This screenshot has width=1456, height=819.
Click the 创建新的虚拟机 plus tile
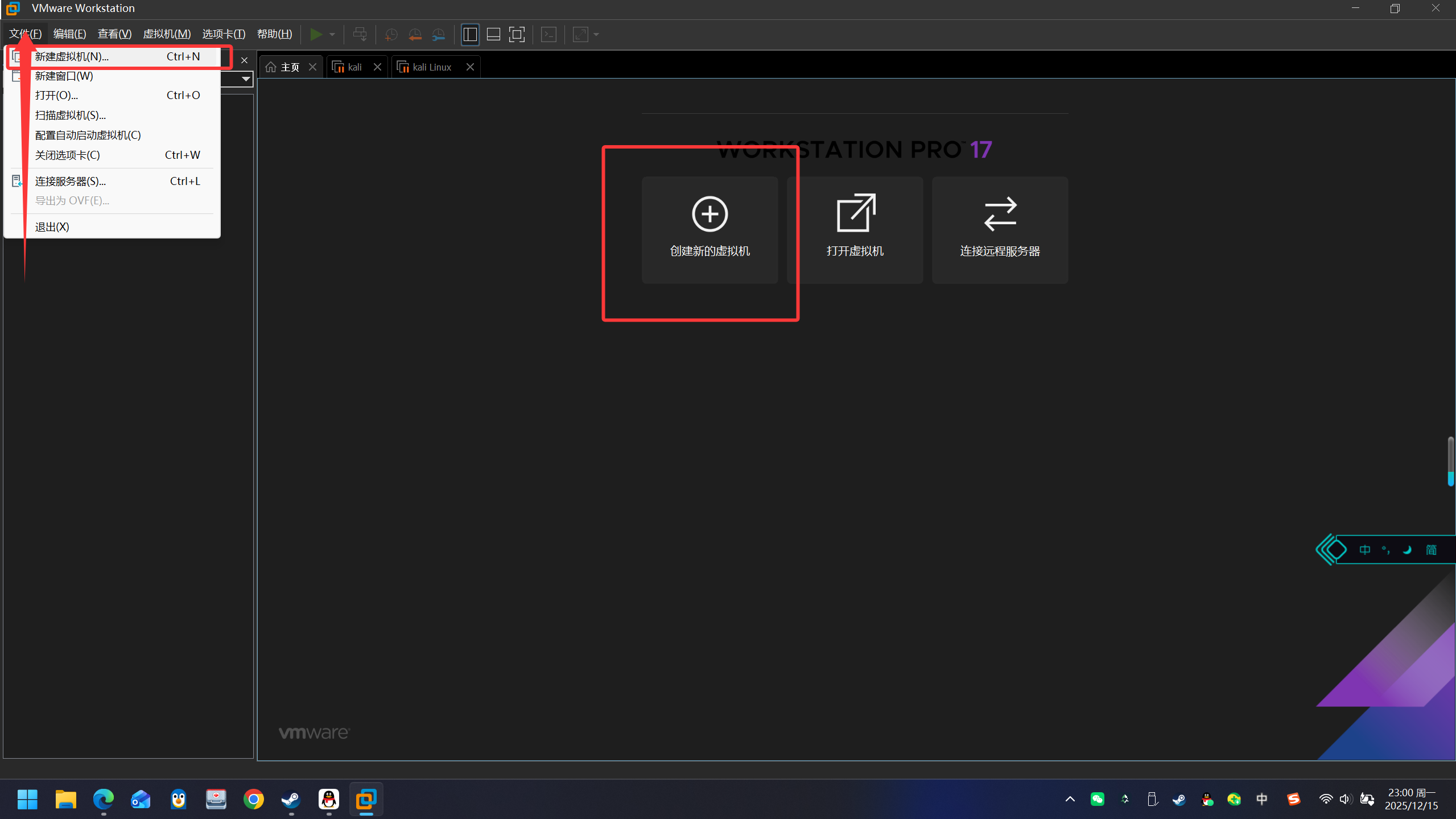click(709, 229)
